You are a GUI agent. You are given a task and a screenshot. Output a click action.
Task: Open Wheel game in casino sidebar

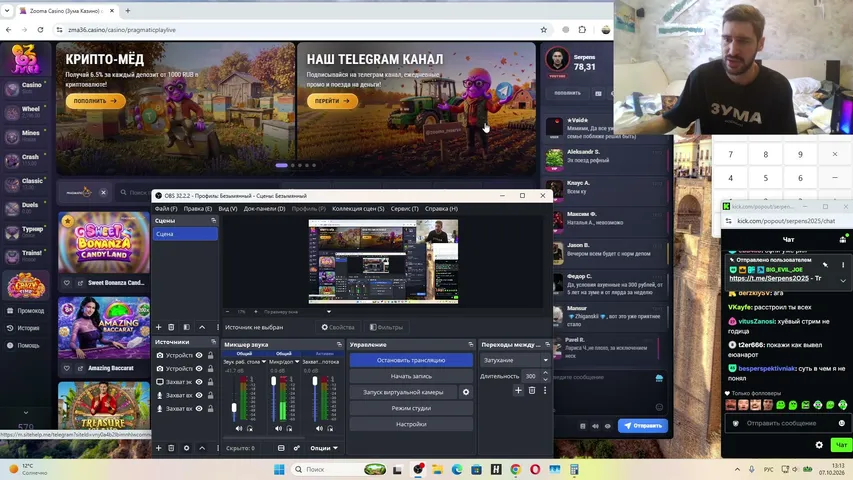24,112
